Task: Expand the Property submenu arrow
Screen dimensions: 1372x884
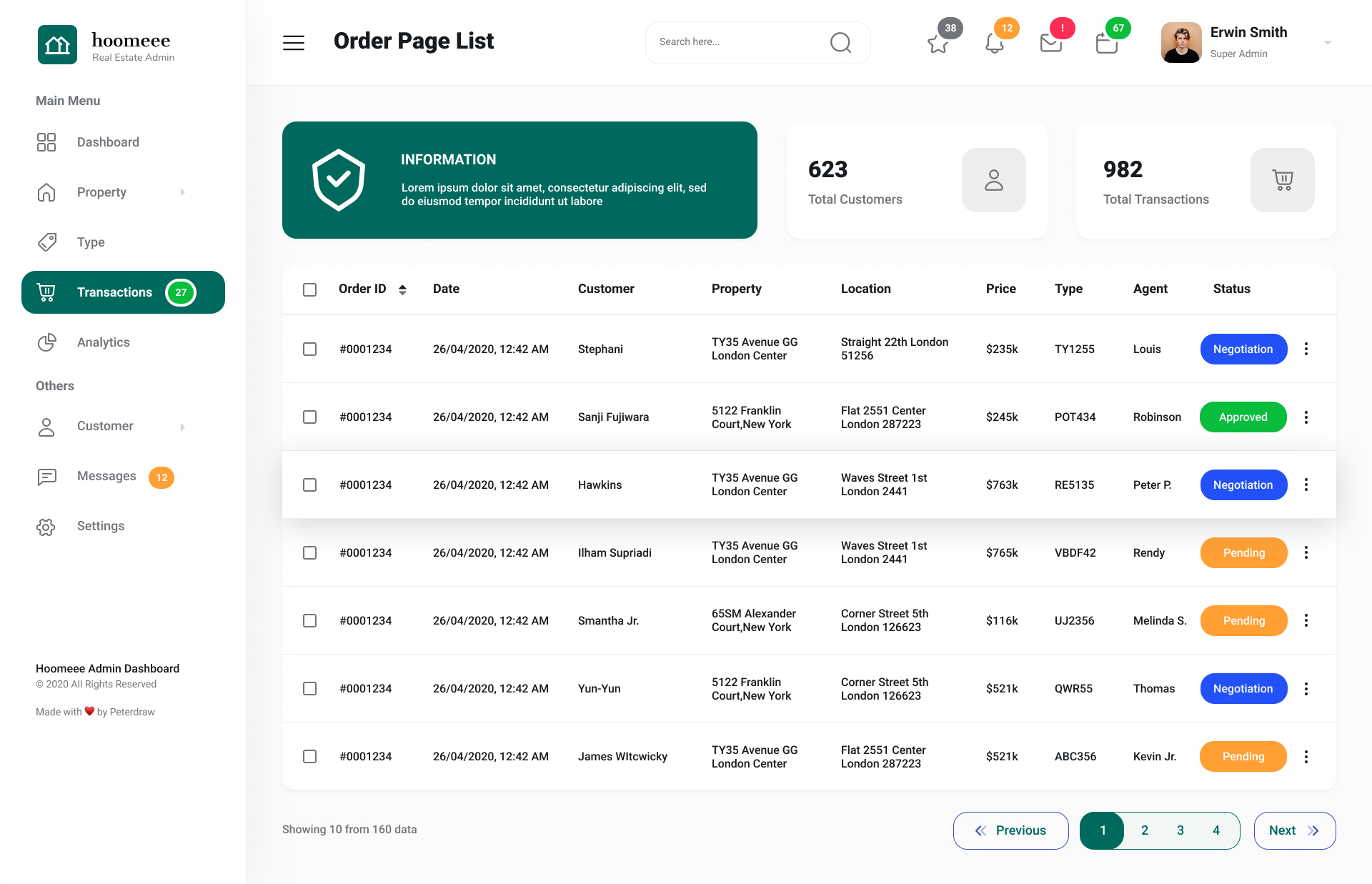Action: (183, 192)
